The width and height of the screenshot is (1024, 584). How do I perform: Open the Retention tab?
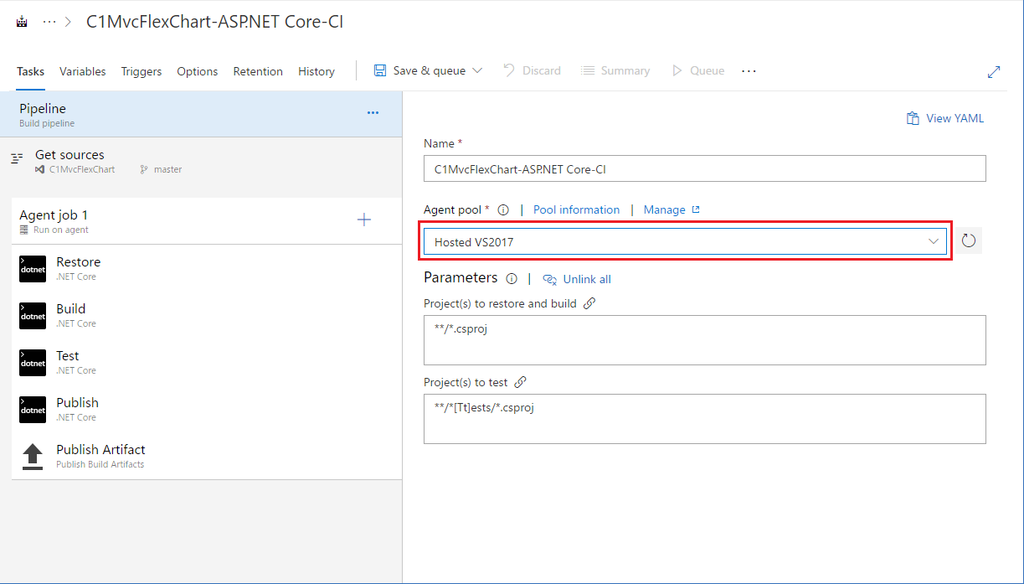[x=258, y=71]
